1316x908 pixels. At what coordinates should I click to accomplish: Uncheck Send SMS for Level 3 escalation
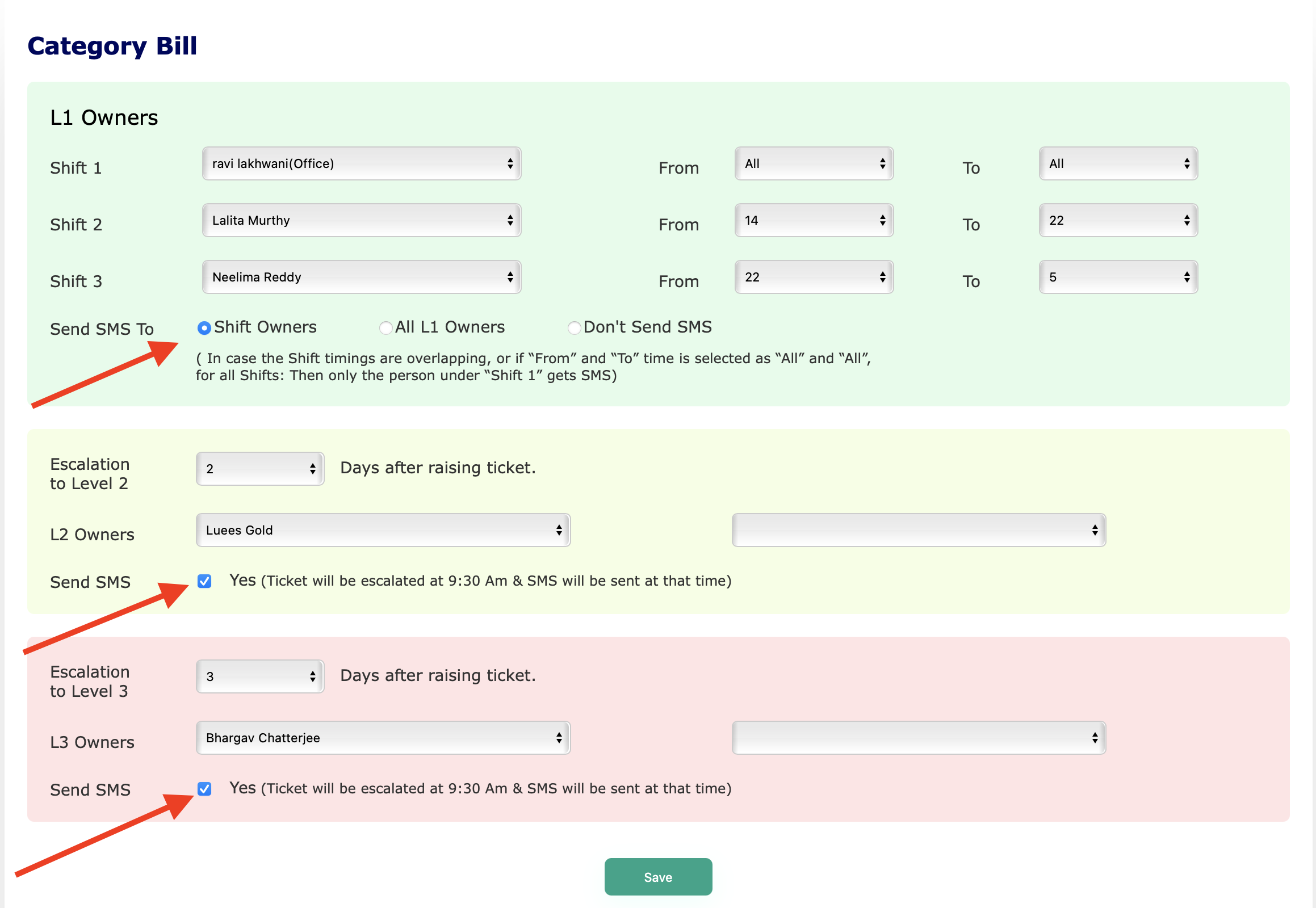(204, 788)
